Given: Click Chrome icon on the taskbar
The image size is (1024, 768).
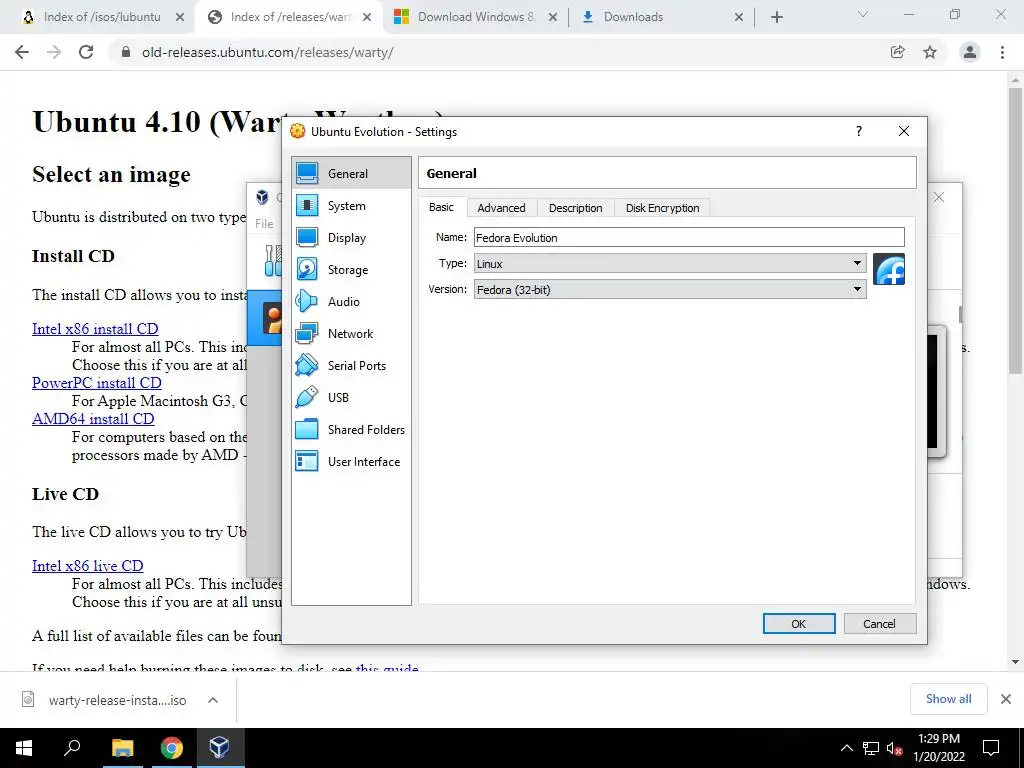Looking at the screenshot, I should 172,748.
